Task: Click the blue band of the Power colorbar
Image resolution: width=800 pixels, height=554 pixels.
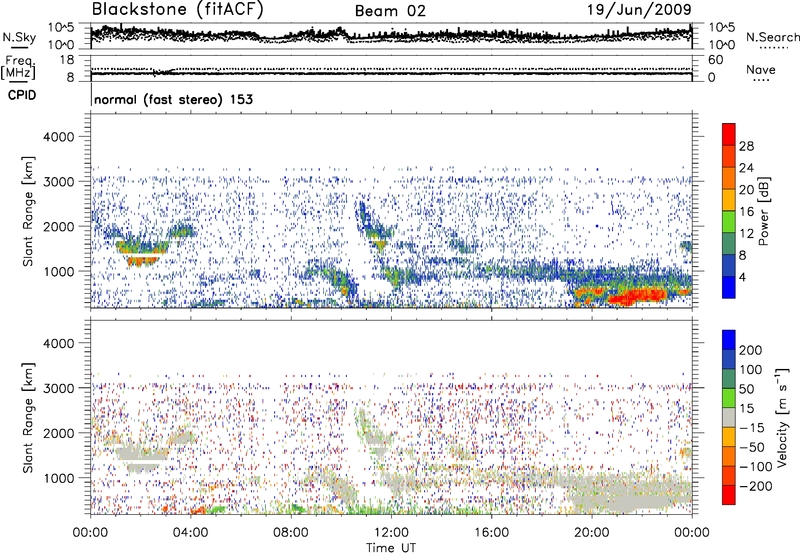Action: 729,288
